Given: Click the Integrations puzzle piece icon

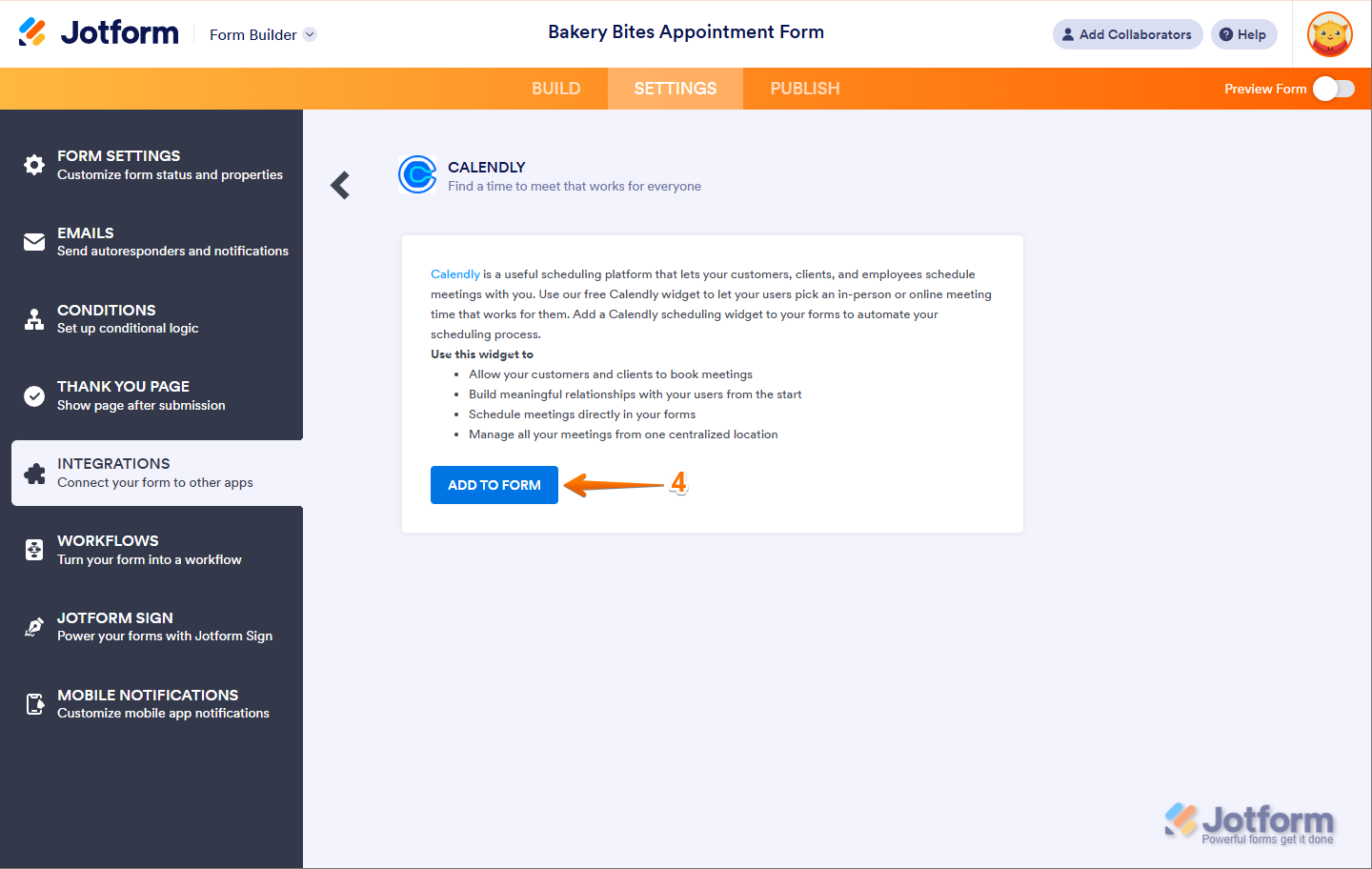Looking at the screenshot, I should (x=35, y=474).
